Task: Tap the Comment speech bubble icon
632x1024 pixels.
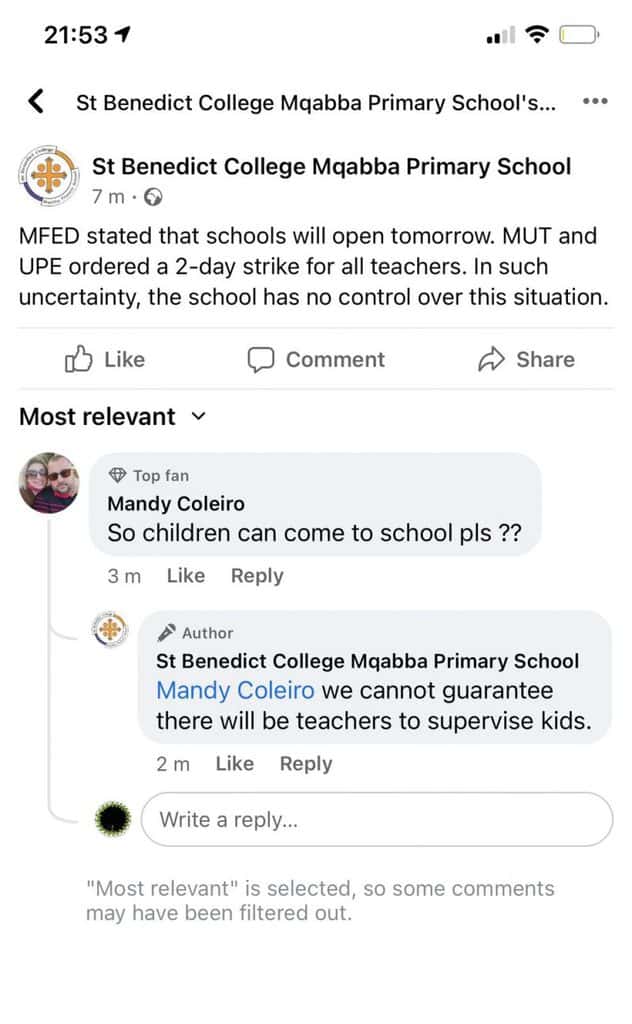Action: (x=261, y=359)
